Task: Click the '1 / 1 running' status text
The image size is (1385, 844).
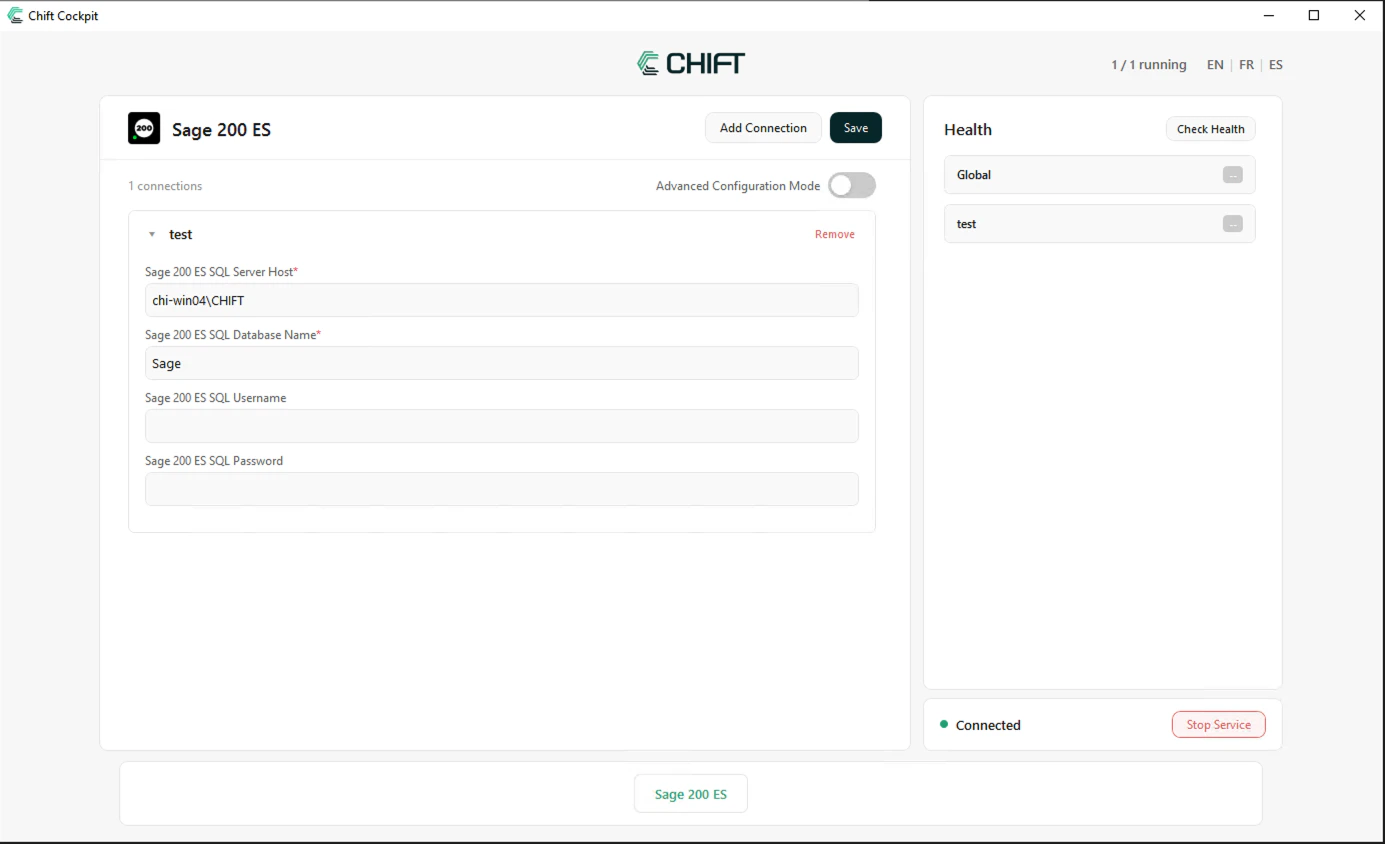Action: click(1149, 64)
